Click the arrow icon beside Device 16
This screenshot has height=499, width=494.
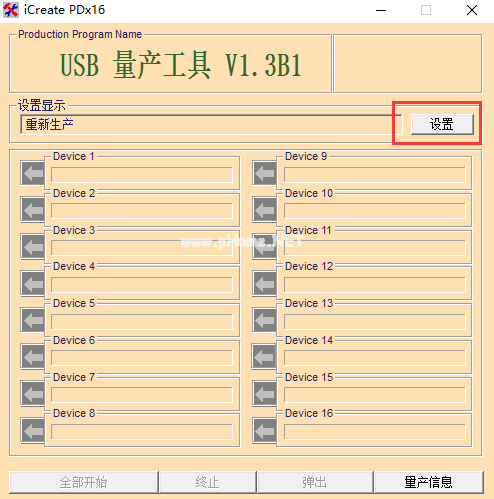[x=264, y=430]
